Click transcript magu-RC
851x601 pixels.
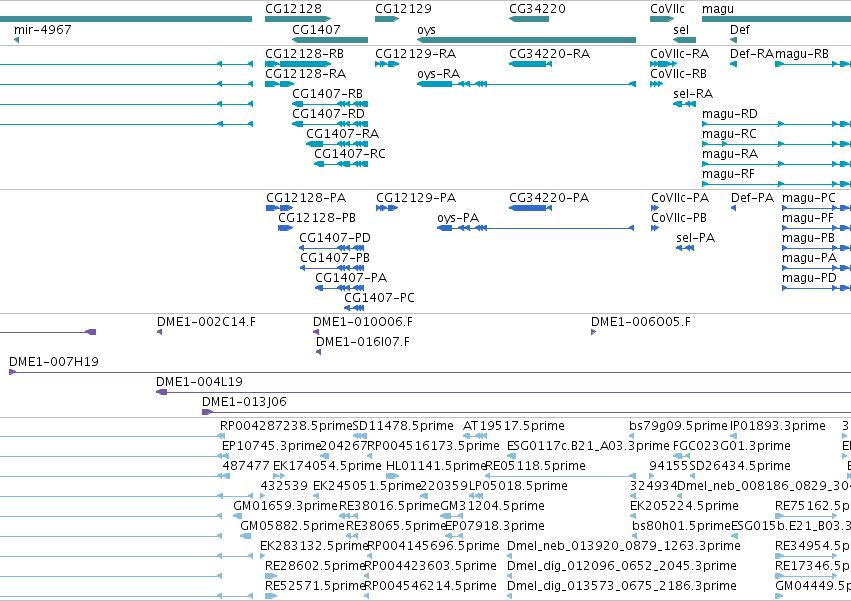tap(776, 144)
